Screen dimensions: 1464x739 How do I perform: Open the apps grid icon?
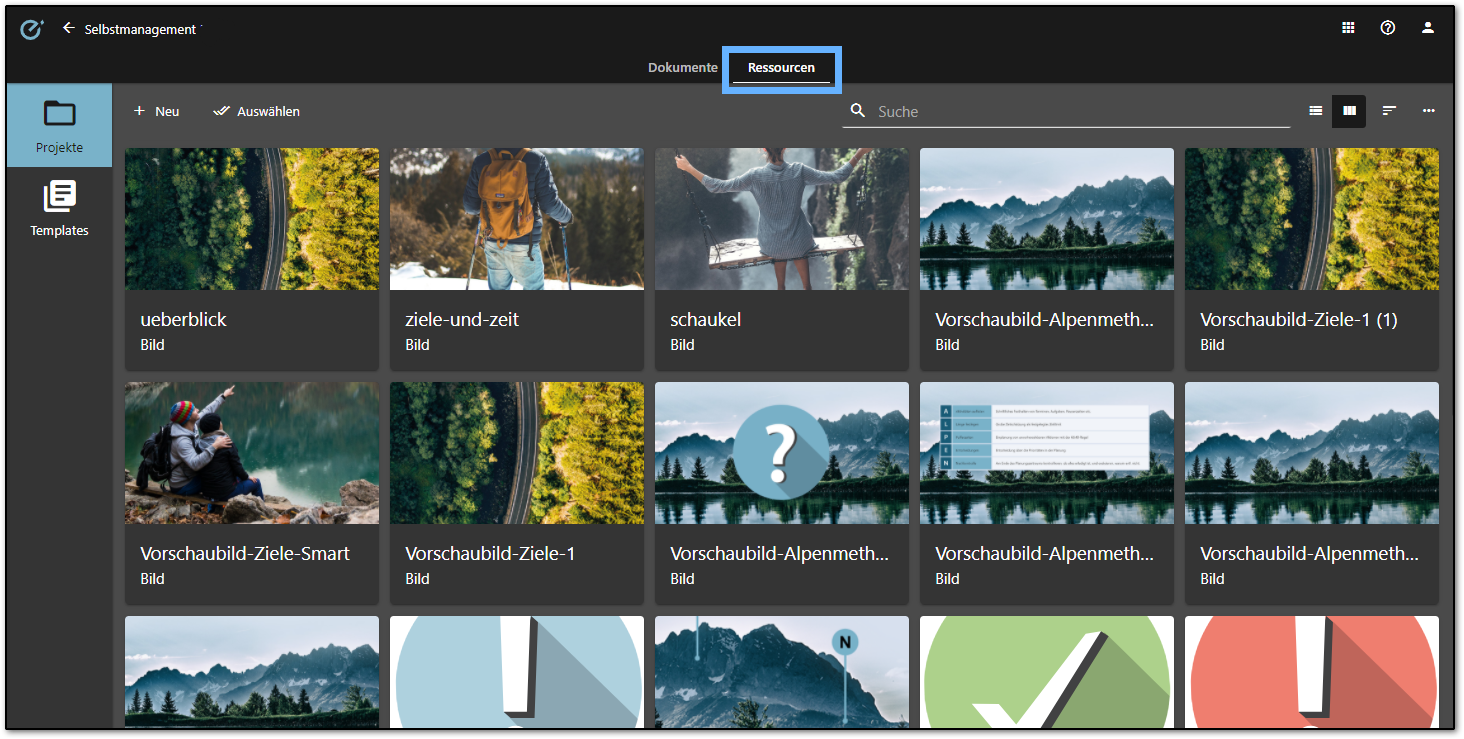point(1348,28)
